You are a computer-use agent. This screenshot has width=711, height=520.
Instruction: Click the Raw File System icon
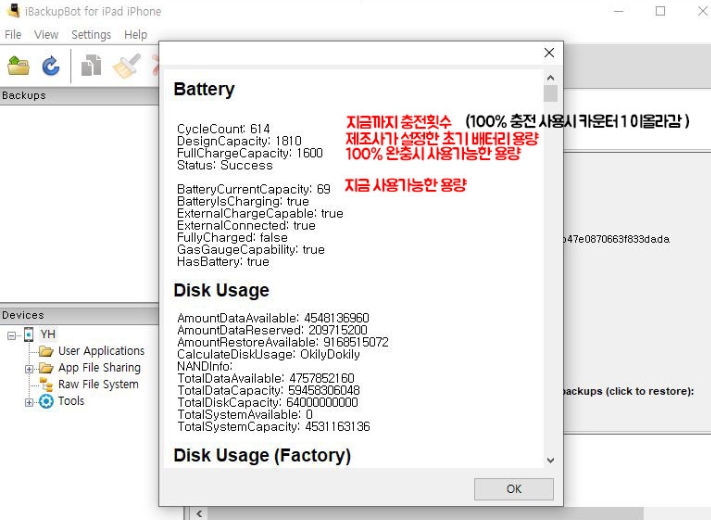pyautogui.click(x=46, y=384)
